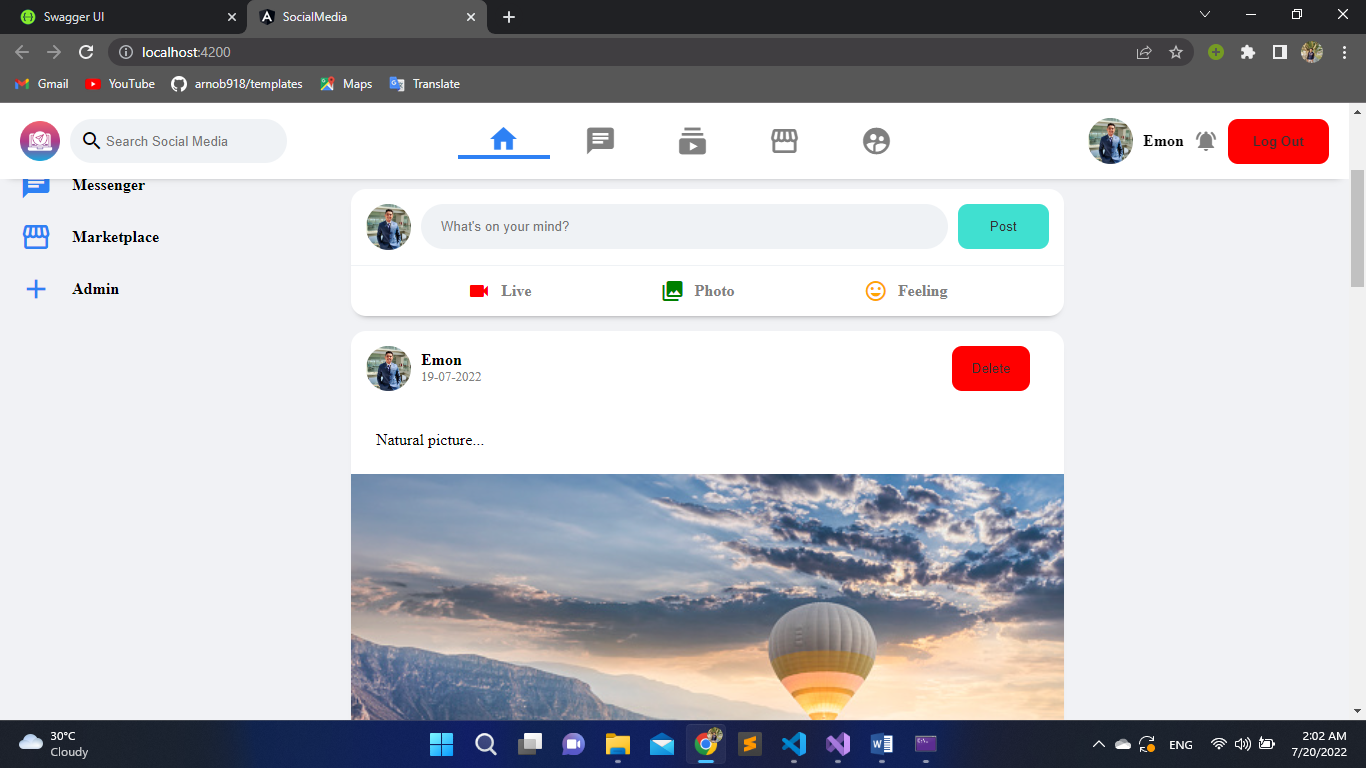This screenshot has height=768, width=1366.
Task: Open Admin from sidebar
Action: (x=96, y=289)
